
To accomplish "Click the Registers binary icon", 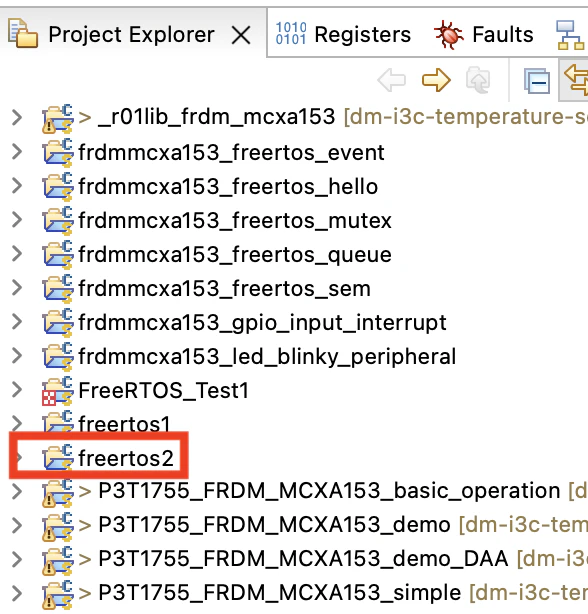I will click(291, 34).
